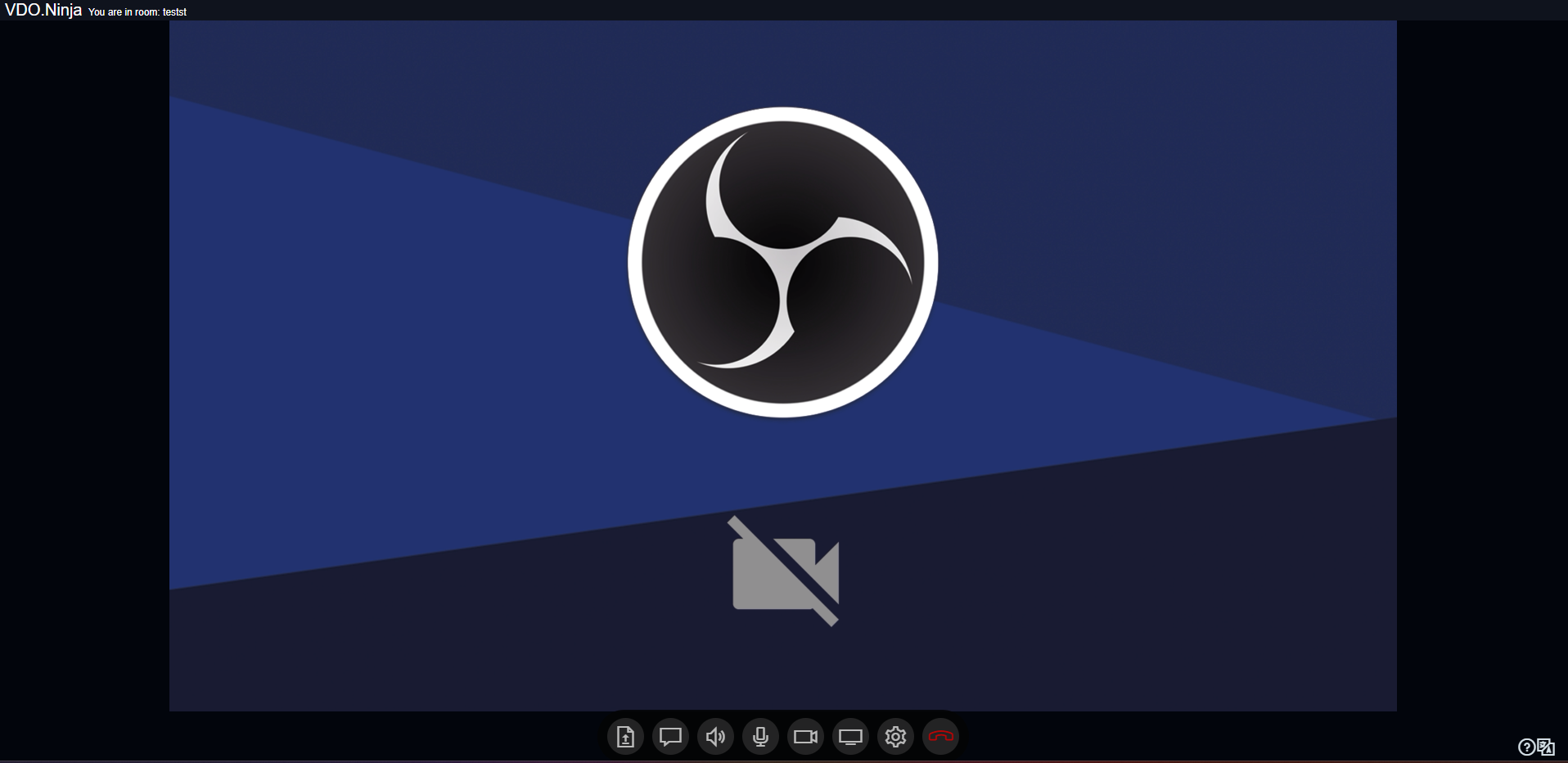Viewport: 1568px width, 763px height.
Task: Click the OBS logo in the video
Action: tap(782, 262)
